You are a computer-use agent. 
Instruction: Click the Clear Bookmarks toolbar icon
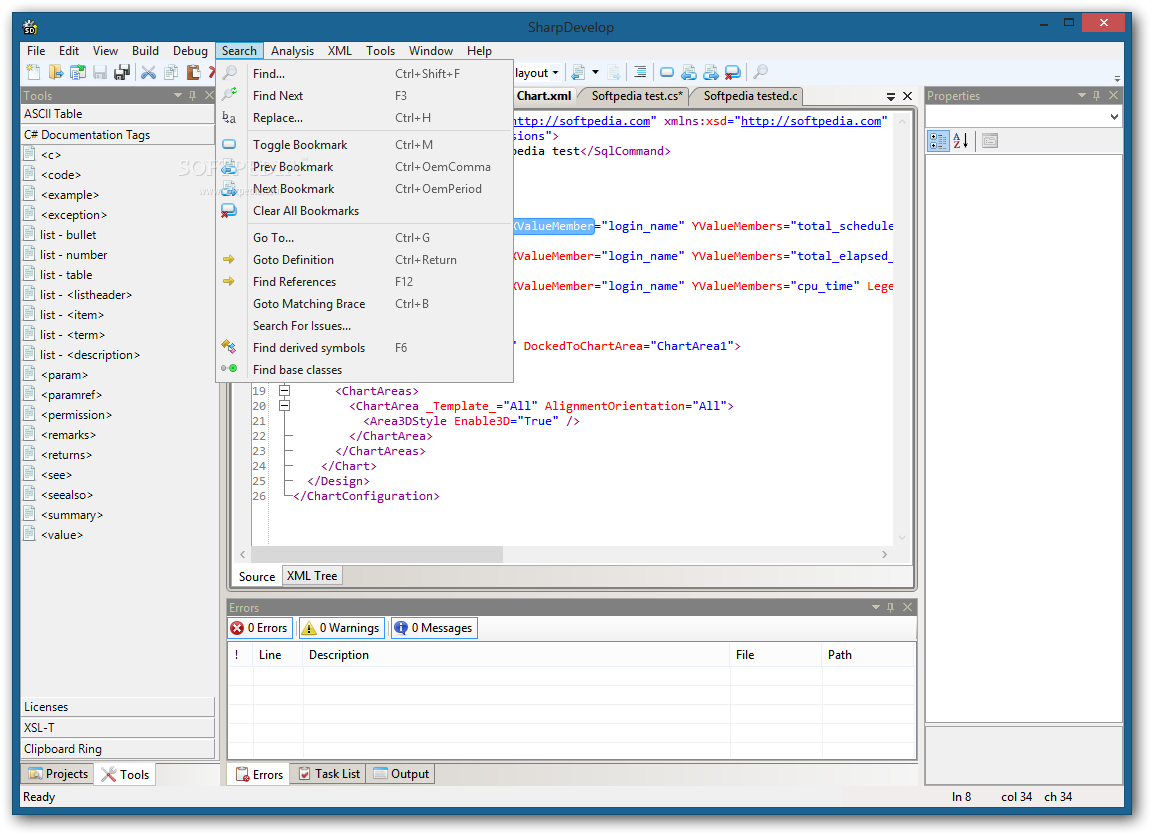click(x=732, y=72)
